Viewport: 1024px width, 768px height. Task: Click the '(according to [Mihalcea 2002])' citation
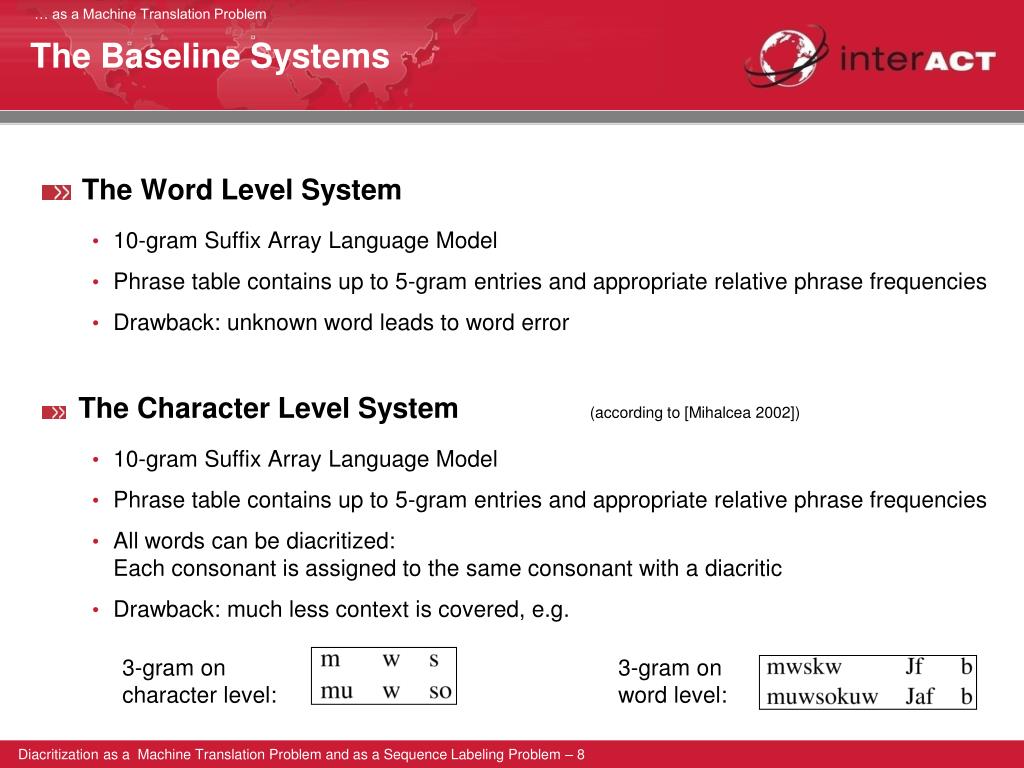pyautogui.click(x=695, y=413)
